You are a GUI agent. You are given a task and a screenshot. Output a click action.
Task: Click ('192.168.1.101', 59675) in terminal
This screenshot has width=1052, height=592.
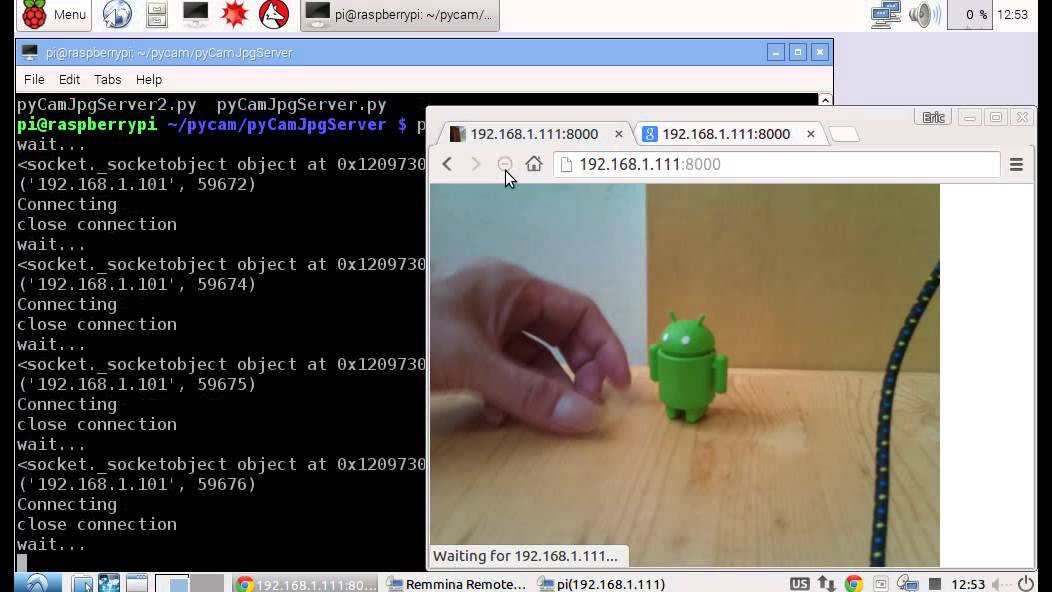[x=137, y=384]
